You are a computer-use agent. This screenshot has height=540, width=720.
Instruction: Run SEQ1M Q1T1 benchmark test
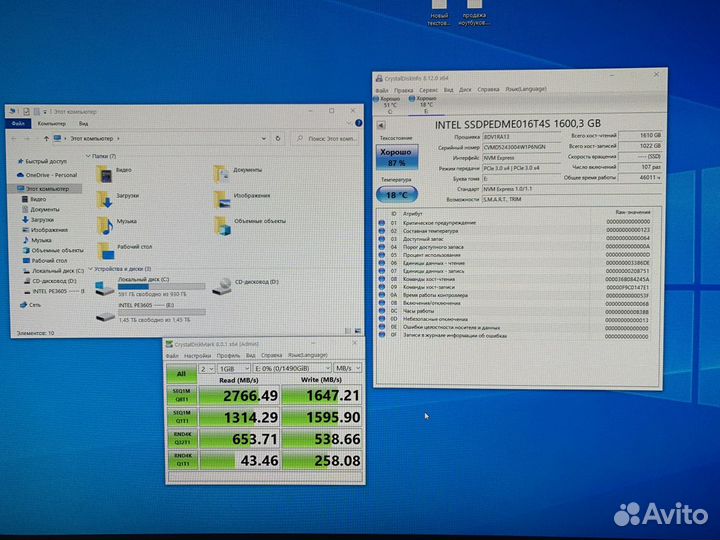[182, 417]
